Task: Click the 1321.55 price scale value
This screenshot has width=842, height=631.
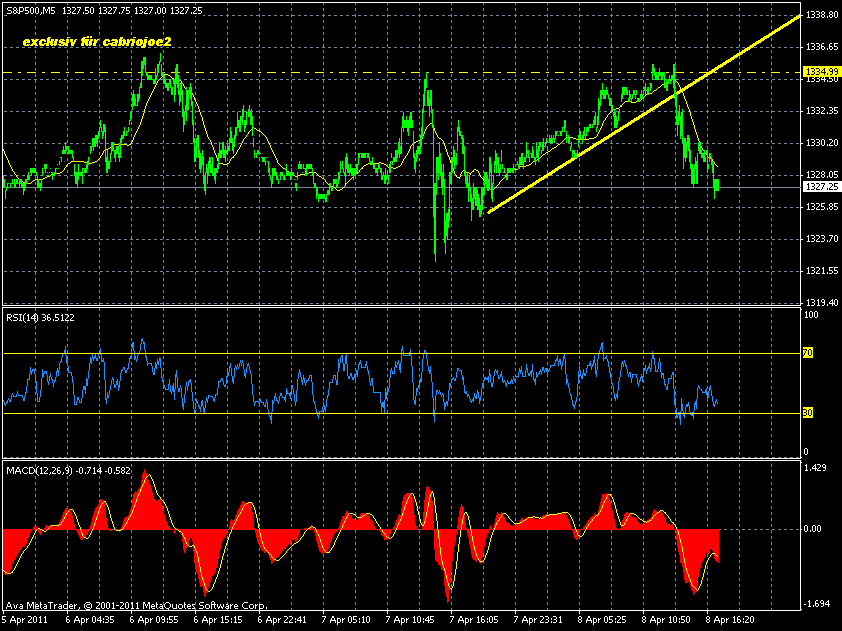Action: [x=822, y=271]
